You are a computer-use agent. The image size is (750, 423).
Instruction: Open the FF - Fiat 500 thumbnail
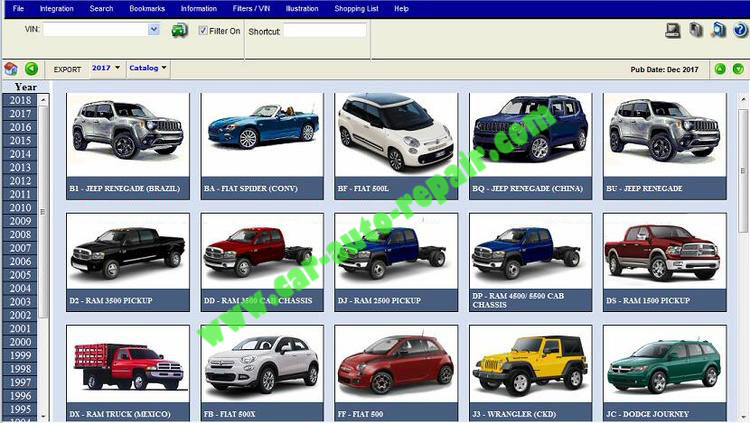(396, 373)
